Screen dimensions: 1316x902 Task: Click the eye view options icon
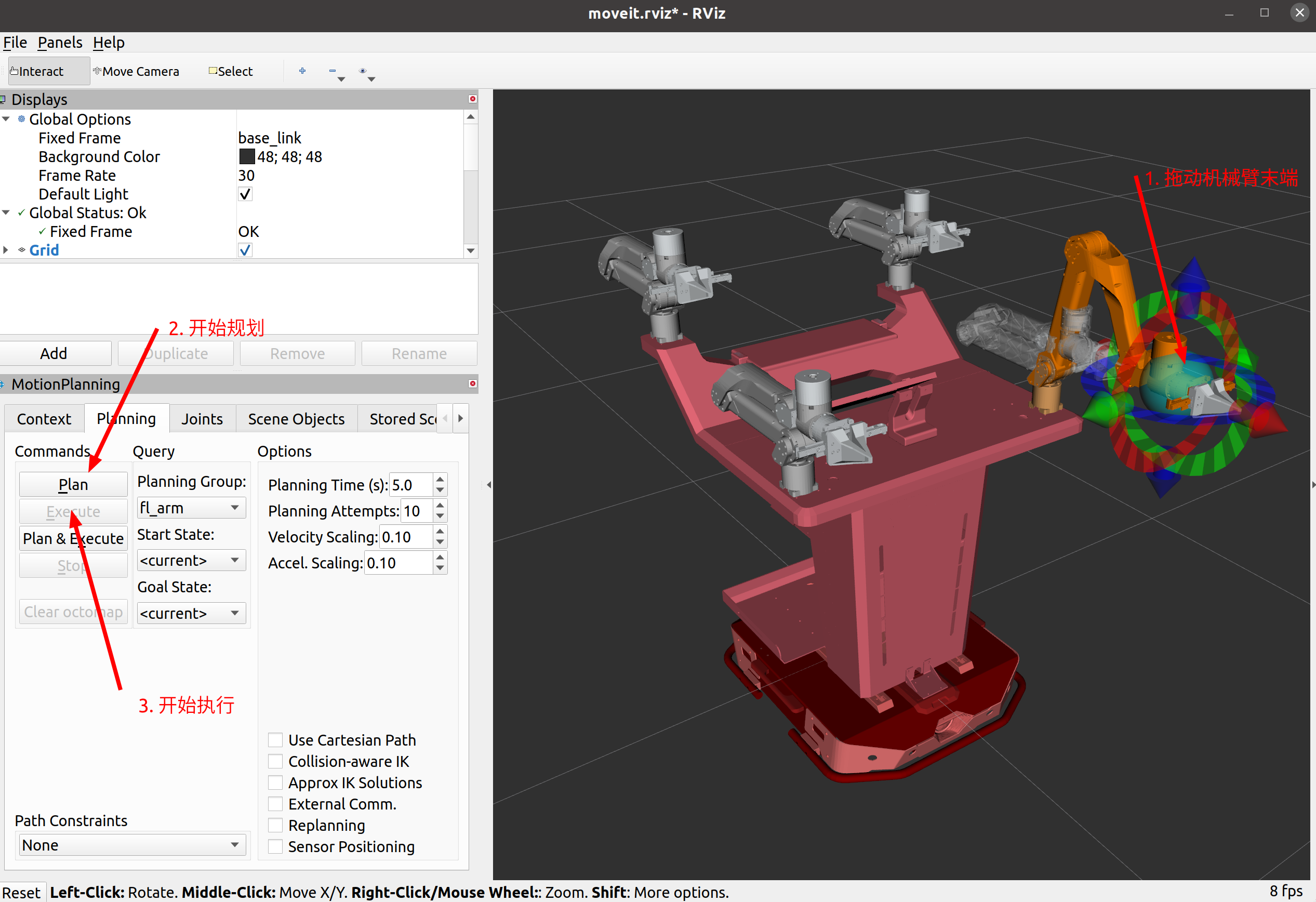(x=363, y=71)
